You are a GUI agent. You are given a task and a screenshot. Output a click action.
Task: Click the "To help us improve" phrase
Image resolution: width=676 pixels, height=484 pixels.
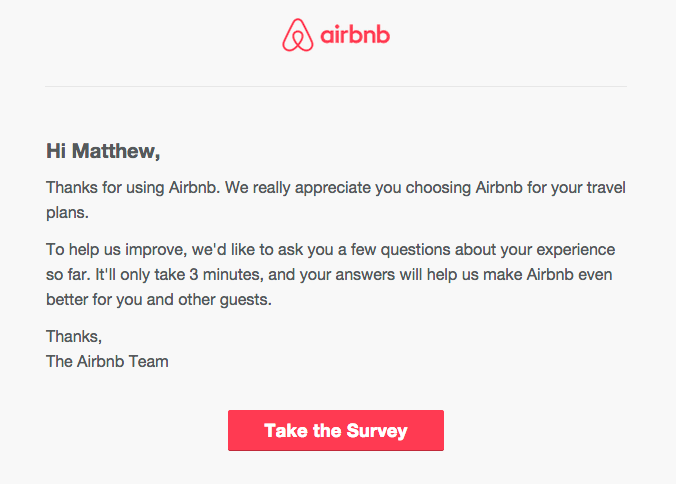(116, 250)
